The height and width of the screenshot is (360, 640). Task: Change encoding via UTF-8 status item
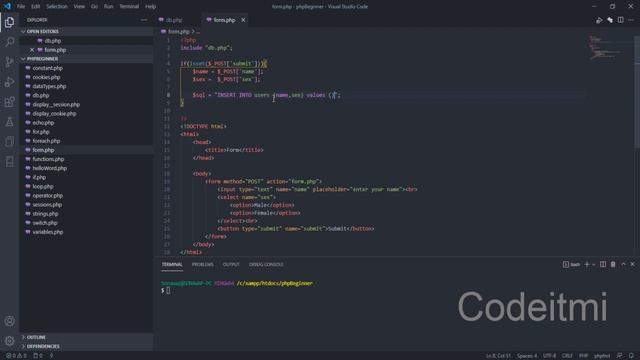549,356
